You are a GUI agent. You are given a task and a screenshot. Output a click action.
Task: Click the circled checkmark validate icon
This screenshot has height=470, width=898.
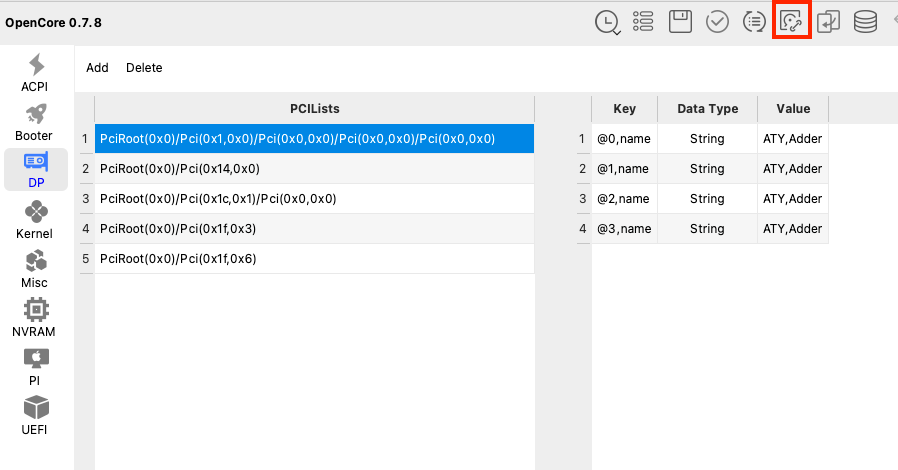click(x=717, y=22)
